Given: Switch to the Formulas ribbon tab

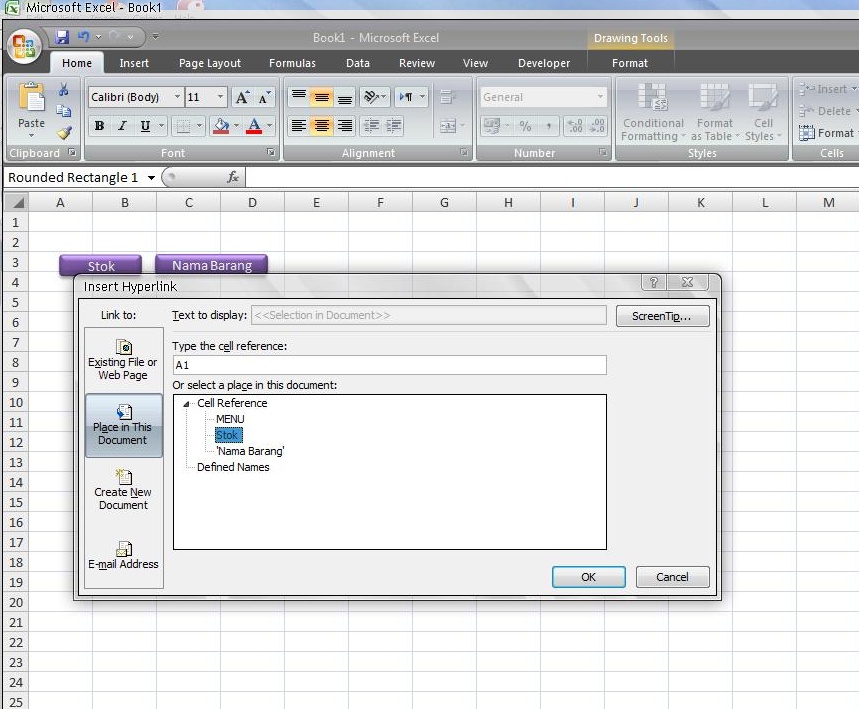Looking at the screenshot, I should [291, 62].
